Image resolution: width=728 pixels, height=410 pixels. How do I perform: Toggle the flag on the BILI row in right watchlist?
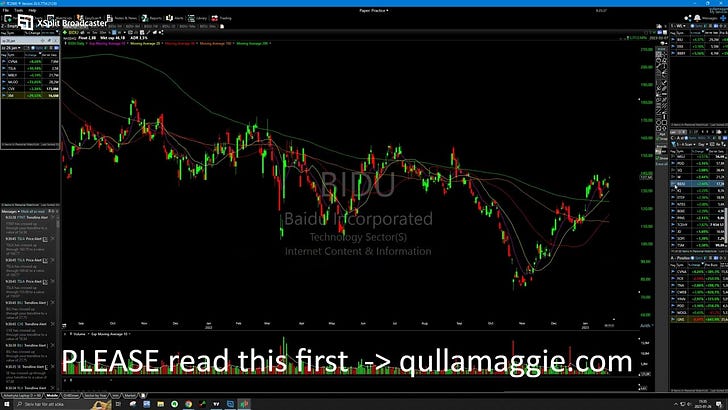pos(673,40)
